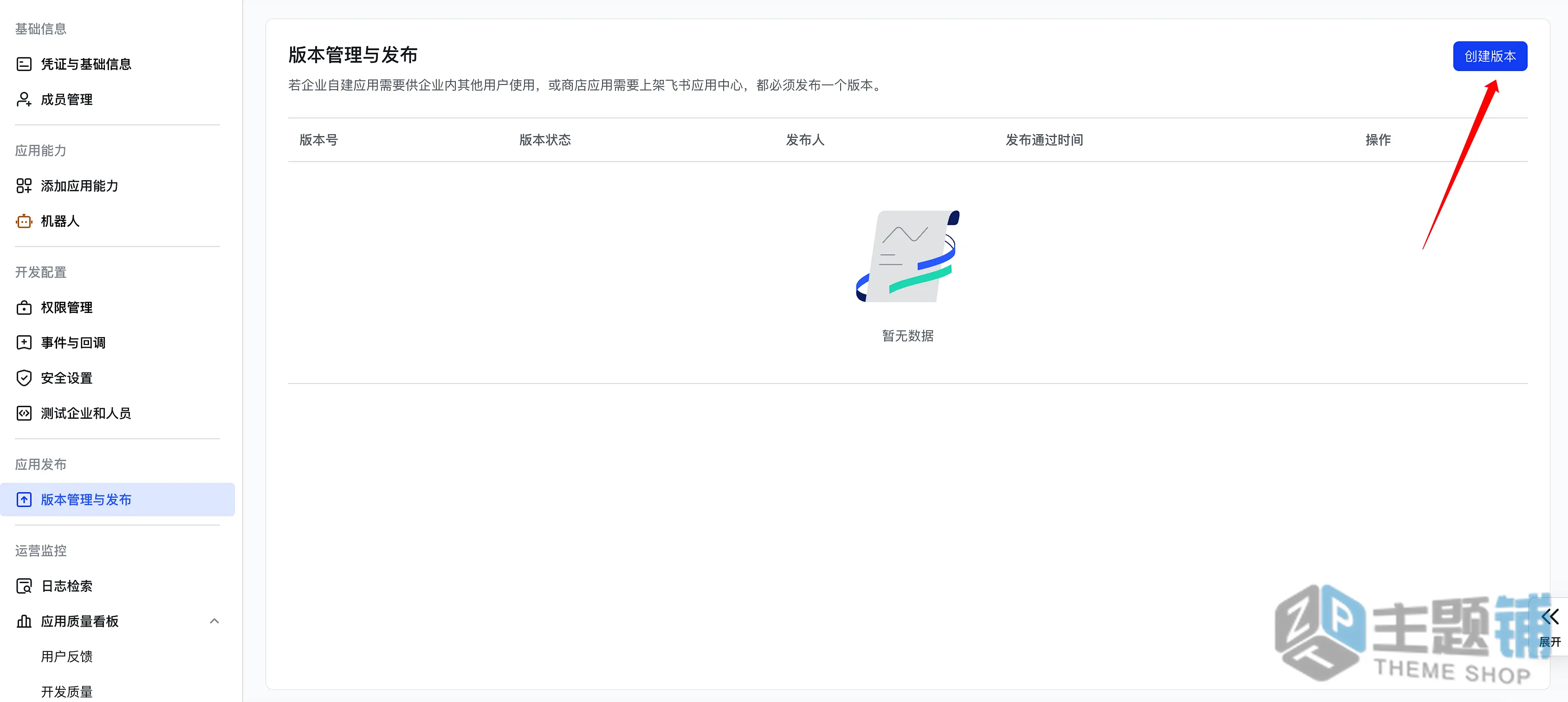Viewport: 1568px width, 702px height.
Task: Select 机器人 in the sidebar
Action: tap(117, 221)
